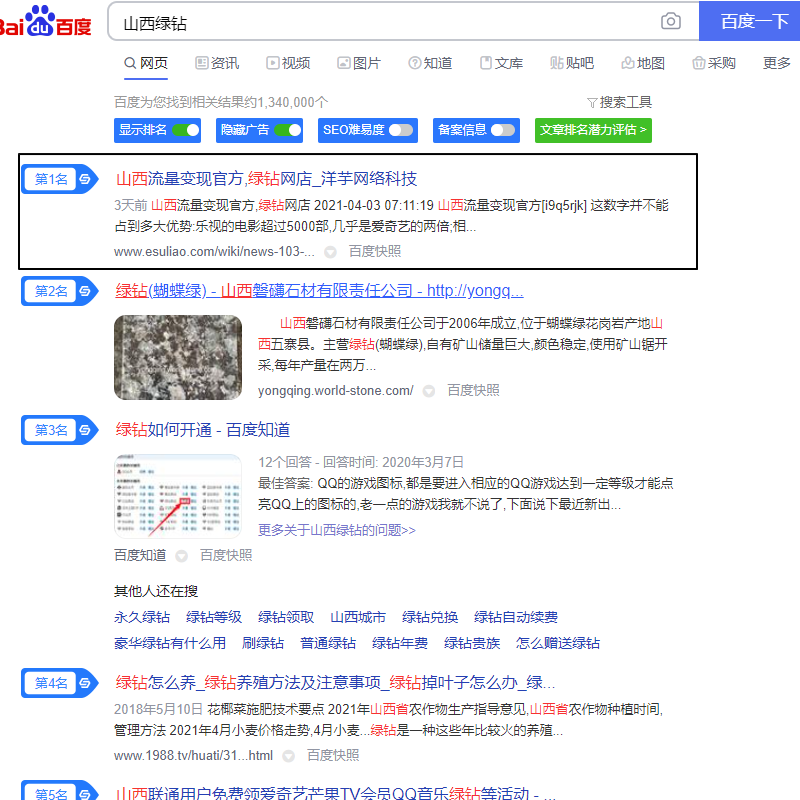Switch to the 知道 tab

pos(430,63)
